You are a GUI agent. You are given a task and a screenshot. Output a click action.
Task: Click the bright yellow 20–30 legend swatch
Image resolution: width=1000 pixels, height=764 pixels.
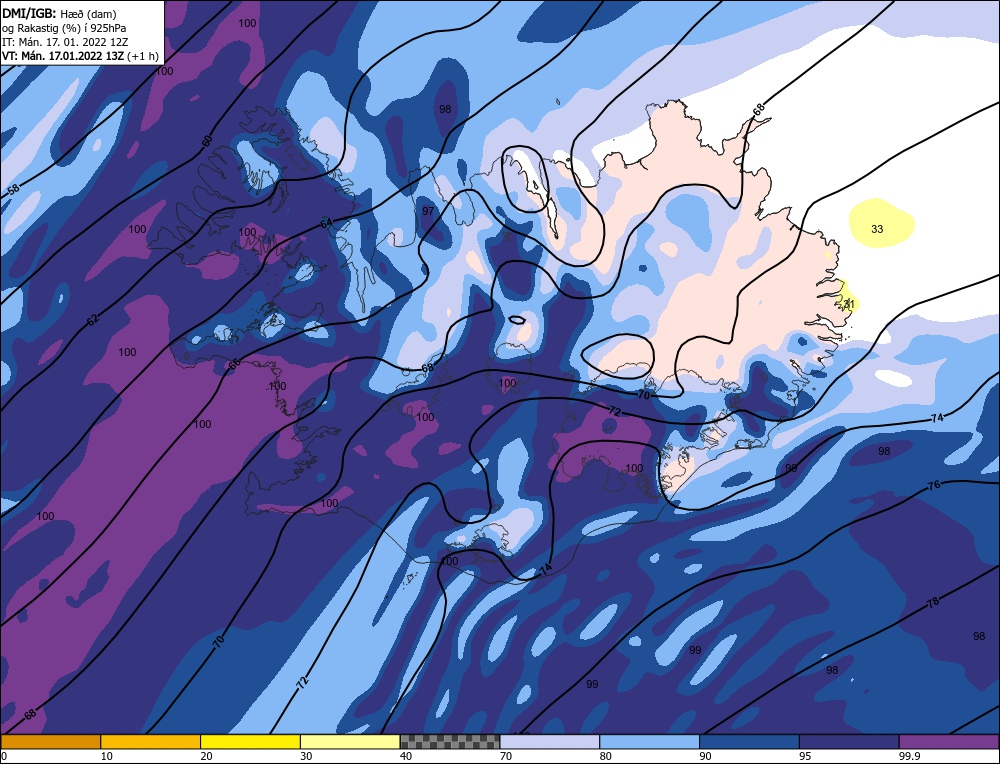click(x=250, y=741)
